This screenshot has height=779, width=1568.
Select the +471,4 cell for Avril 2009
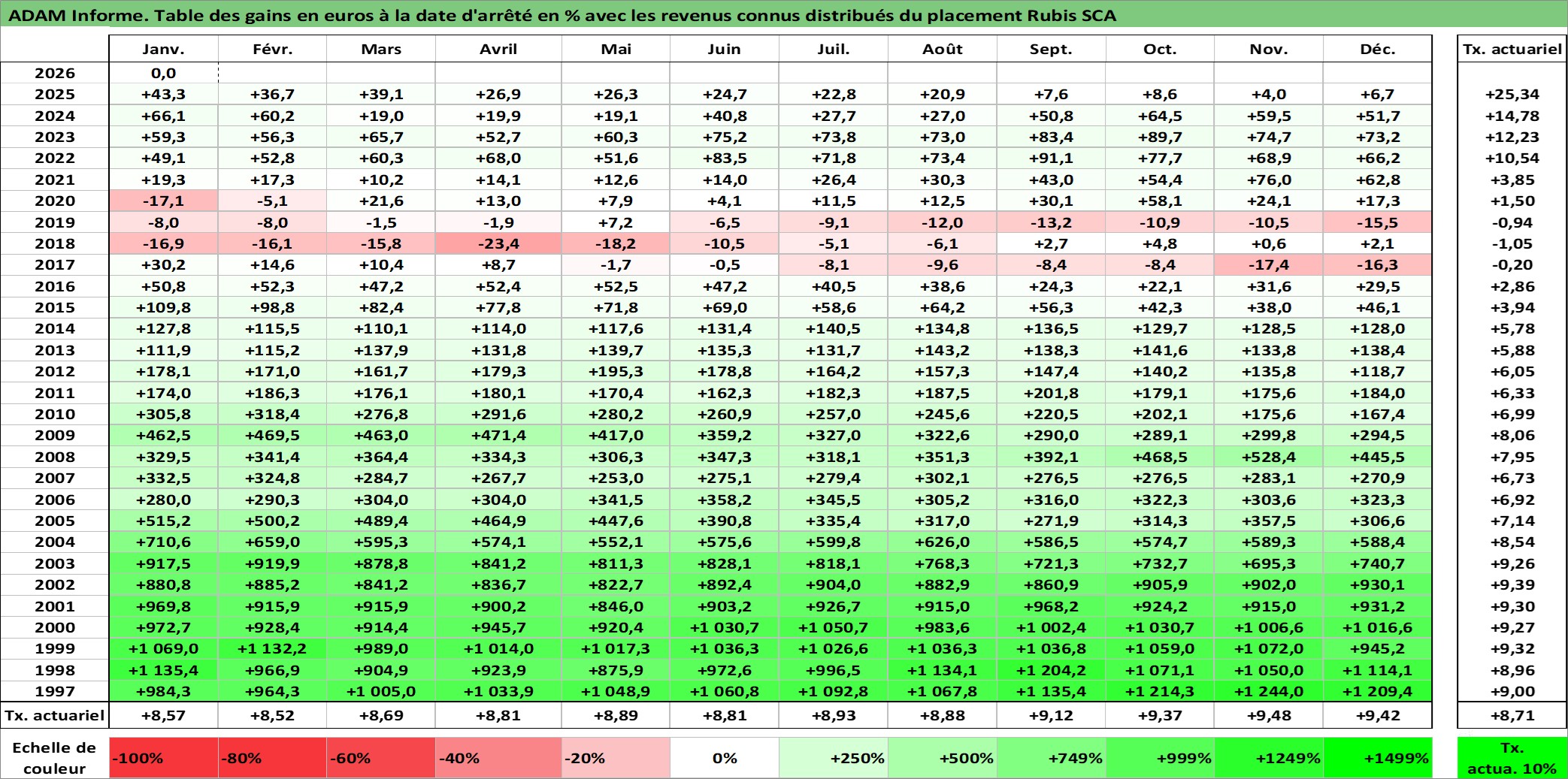pos(498,435)
